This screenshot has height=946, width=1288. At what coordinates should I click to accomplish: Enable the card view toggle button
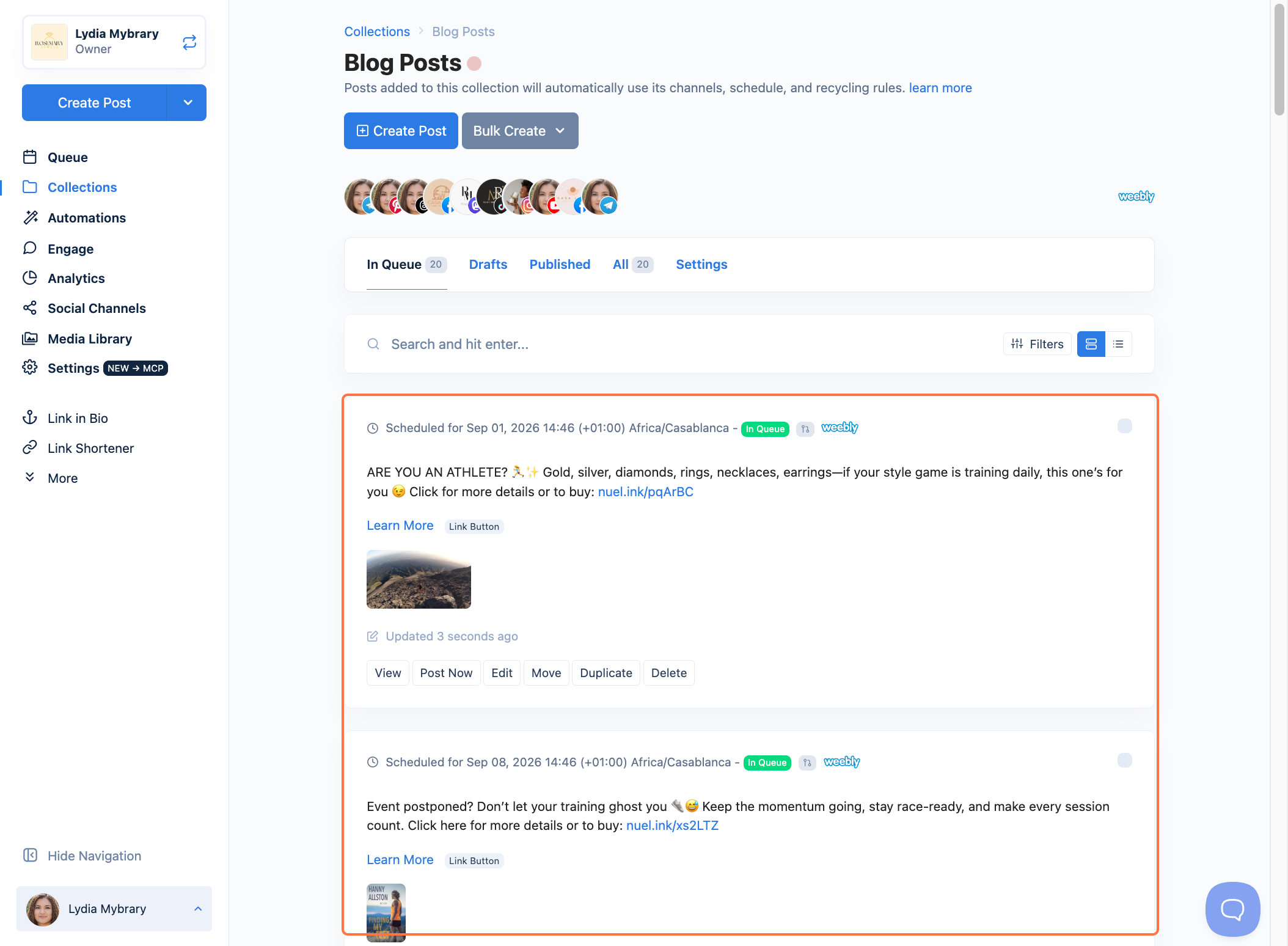click(1091, 344)
